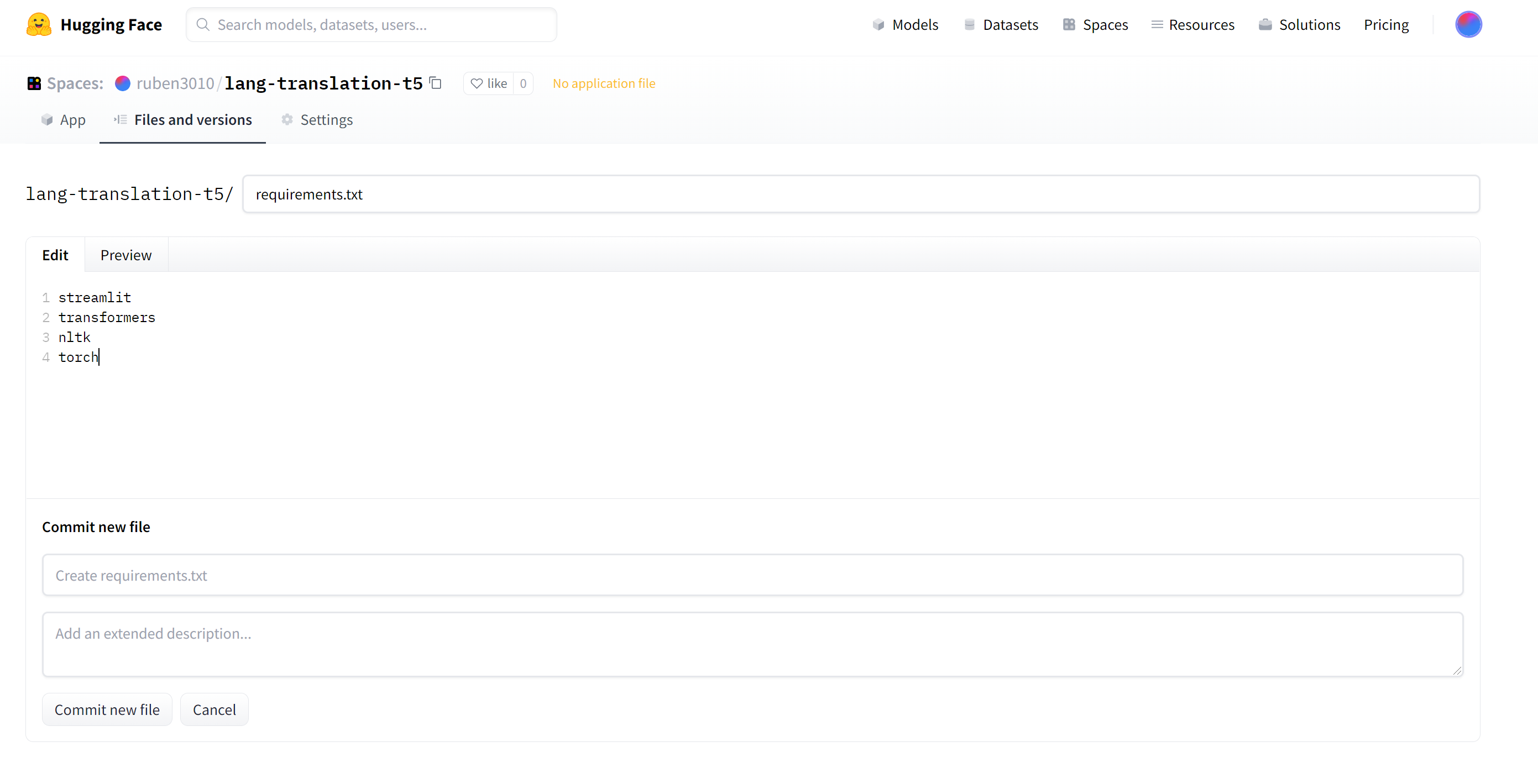Open the Solutions menu
Viewport: 1538px width, 784px height.
coord(1299,24)
